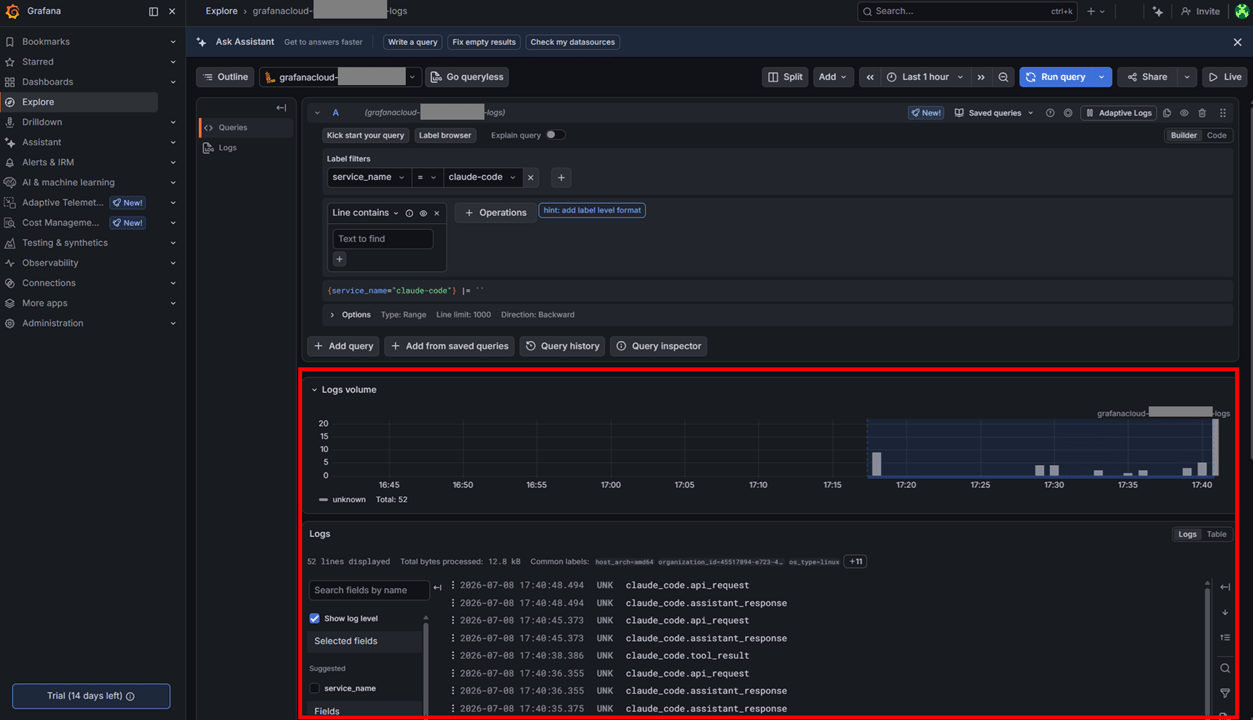Undock the menu with the panel icon next to Grafana
This screenshot has height=720, width=1253.
coord(153,11)
